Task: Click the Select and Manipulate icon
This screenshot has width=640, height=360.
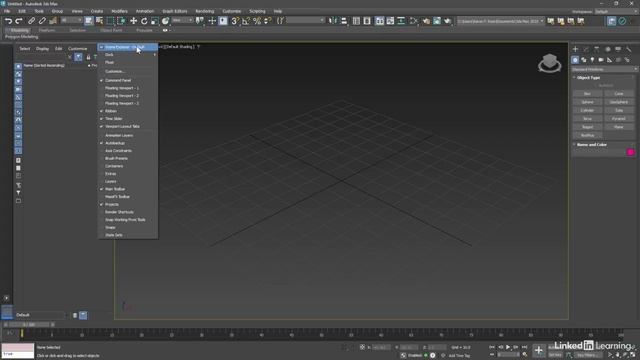Action: click(212, 21)
